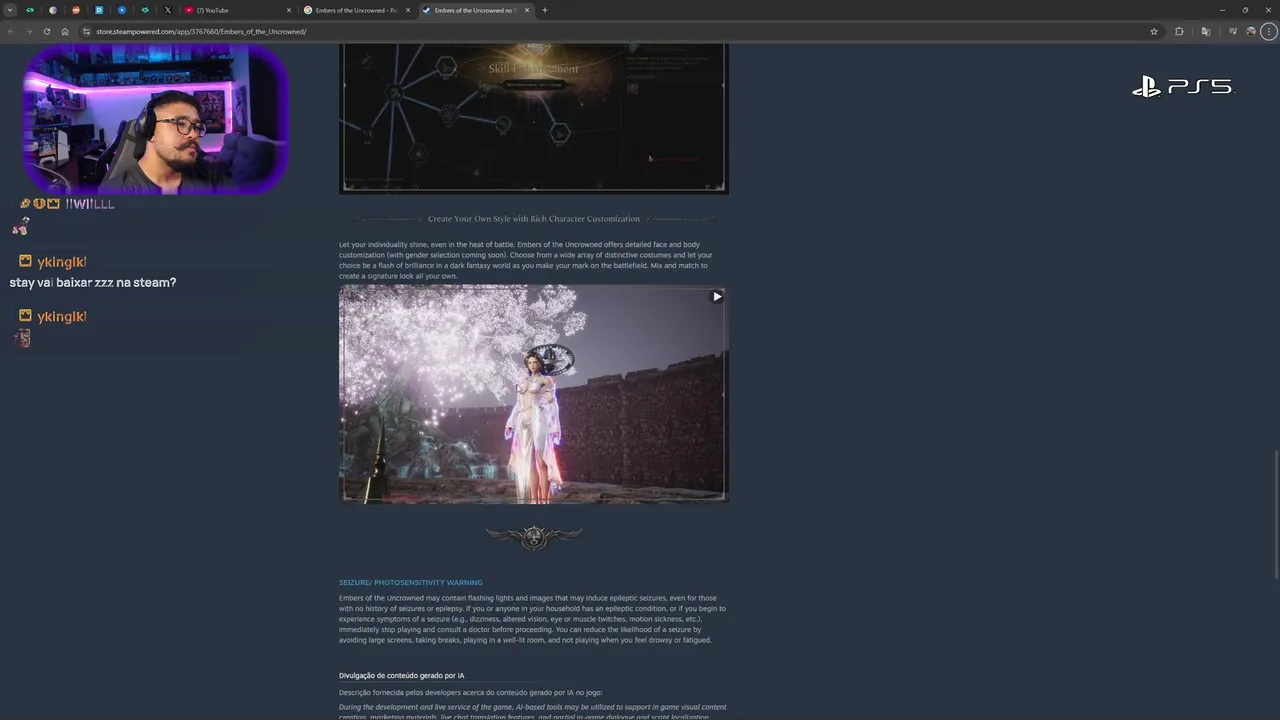The height and width of the screenshot is (720, 1280).
Task: Play the character customization video
Action: click(x=717, y=297)
